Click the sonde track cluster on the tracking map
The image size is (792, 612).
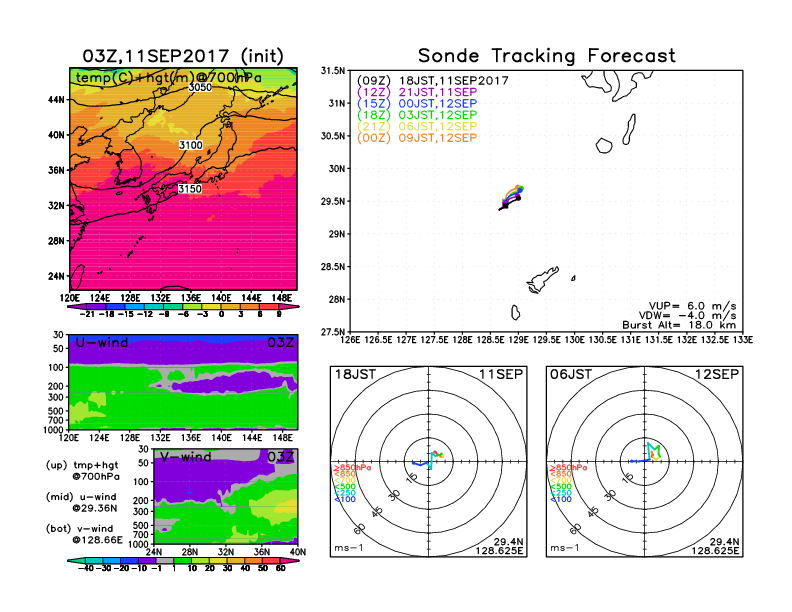click(x=511, y=197)
